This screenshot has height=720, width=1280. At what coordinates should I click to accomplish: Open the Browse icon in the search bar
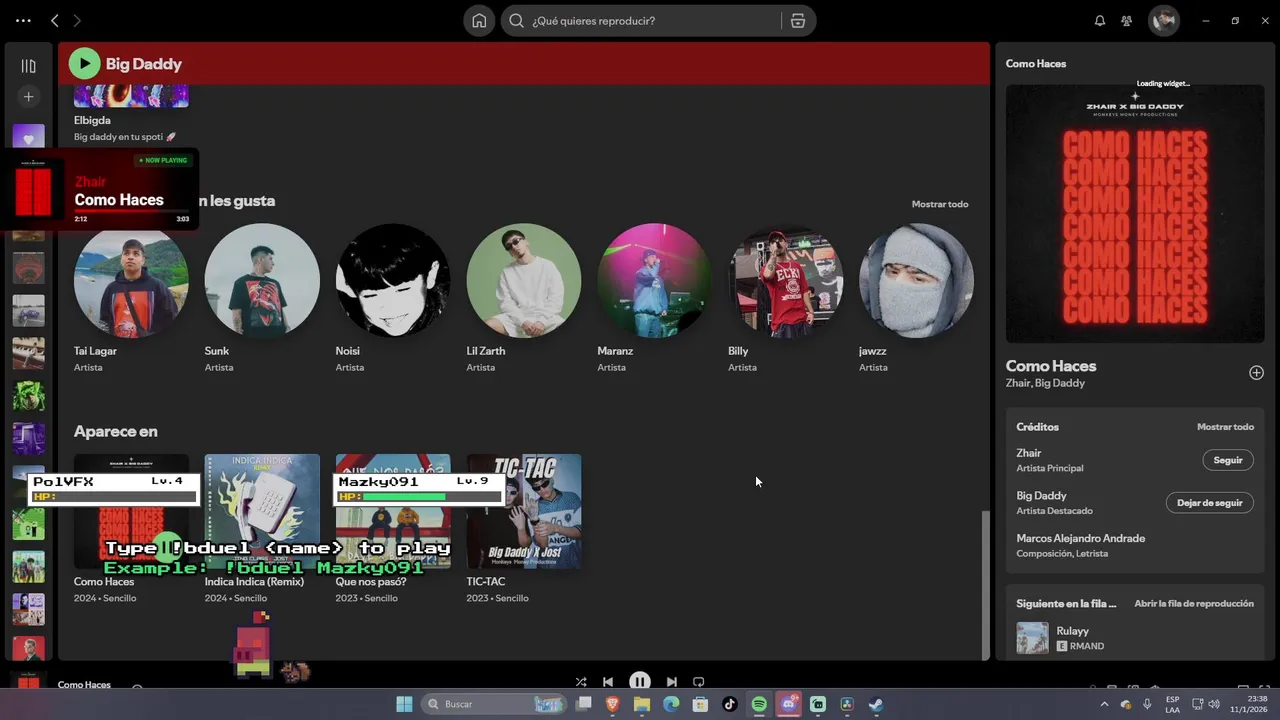tap(797, 20)
